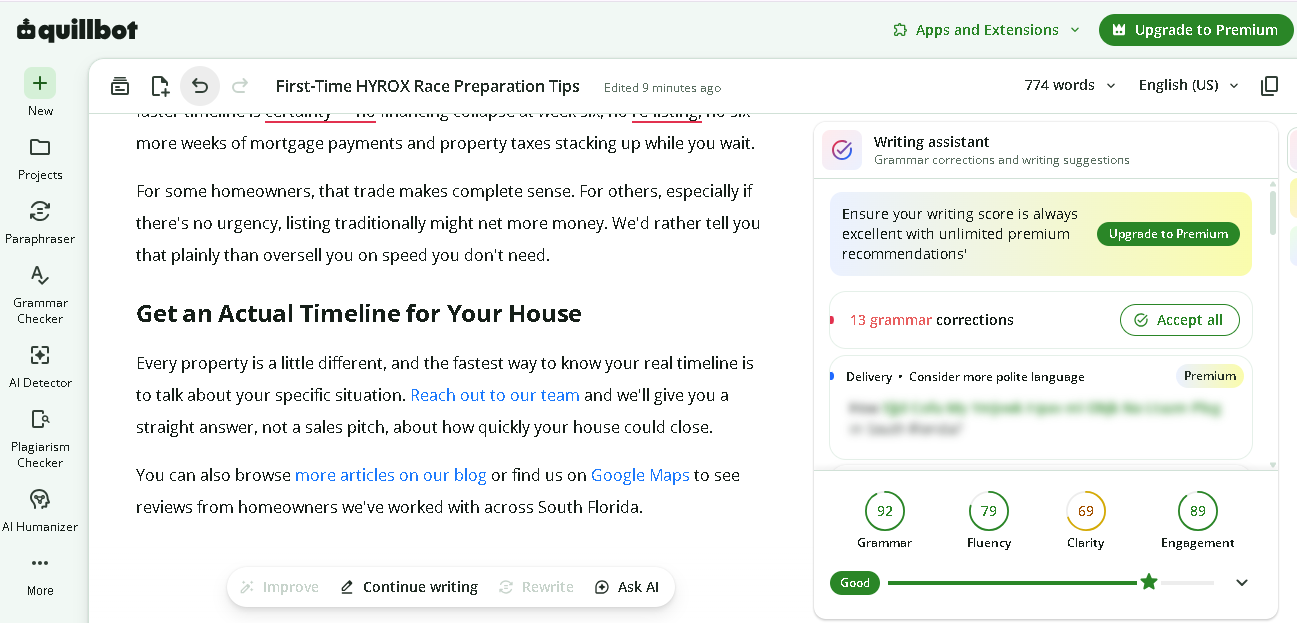This screenshot has width=1297, height=623.
Task: Click Upgrade to Premium header button
Action: pyautogui.click(x=1196, y=30)
